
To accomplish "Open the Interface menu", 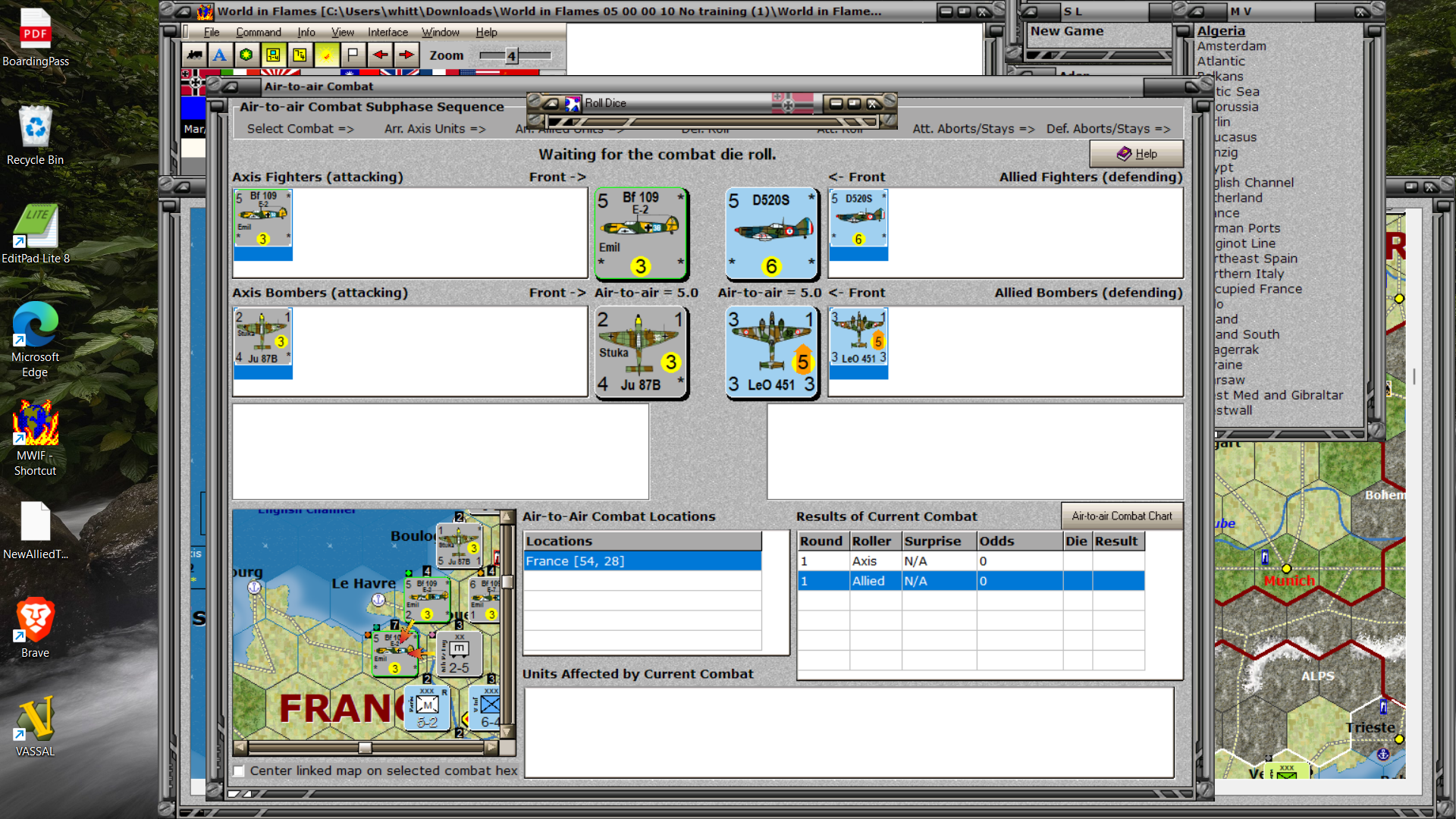I will (x=388, y=32).
